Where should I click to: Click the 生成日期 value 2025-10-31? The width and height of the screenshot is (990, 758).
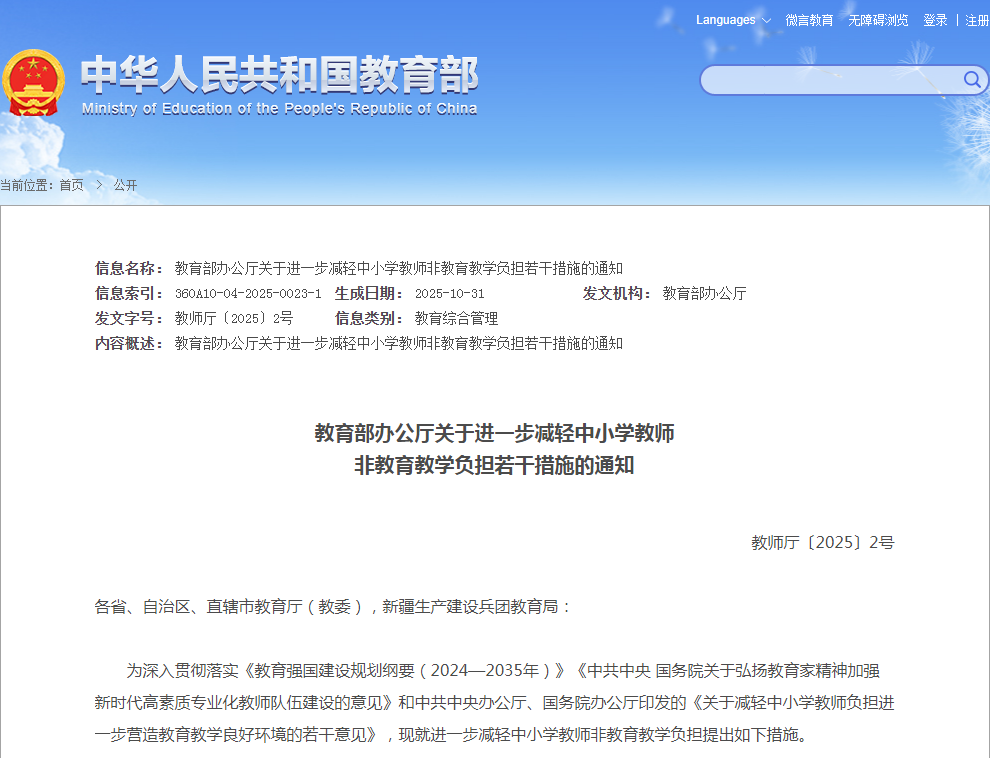coord(449,294)
